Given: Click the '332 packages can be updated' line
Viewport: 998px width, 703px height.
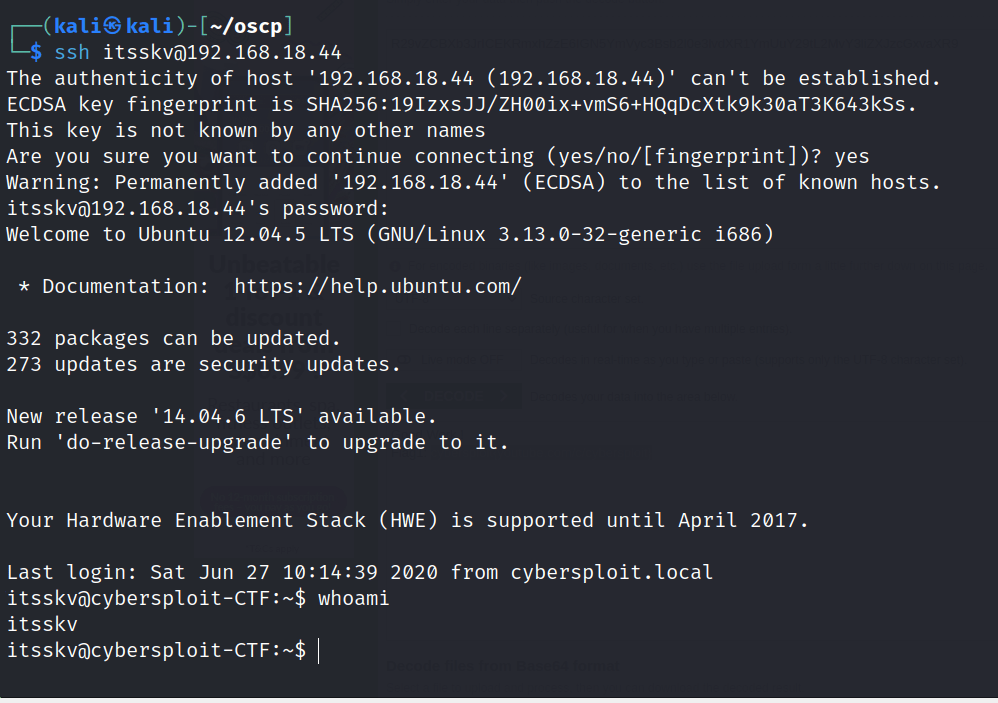Looking at the screenshot, I should click(x=174, y=338).
